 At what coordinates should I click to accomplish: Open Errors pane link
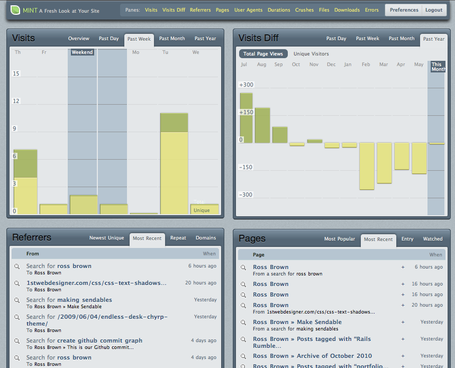(372, 10)
